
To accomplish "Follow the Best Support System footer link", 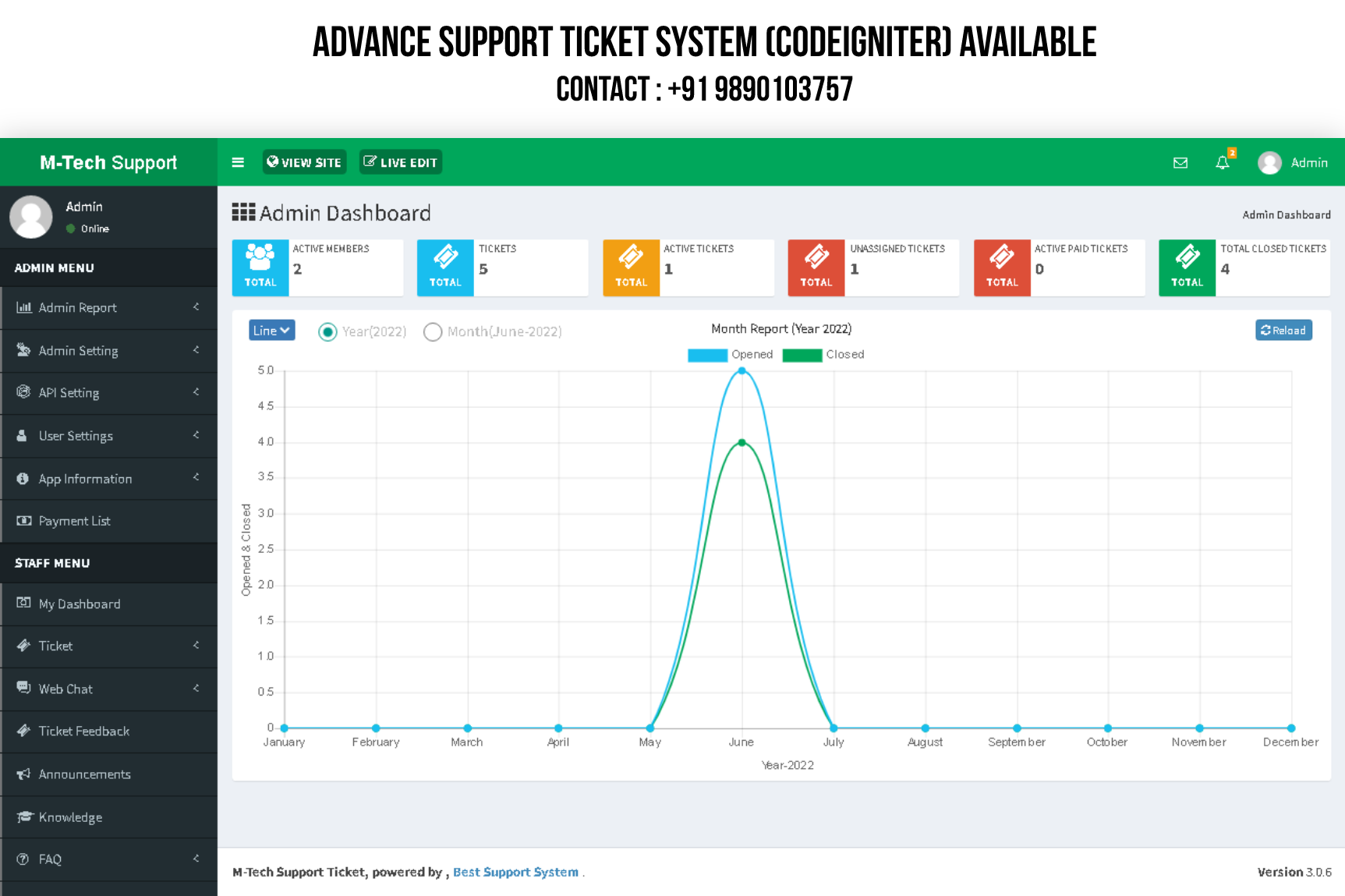I will tap(515, 872).
